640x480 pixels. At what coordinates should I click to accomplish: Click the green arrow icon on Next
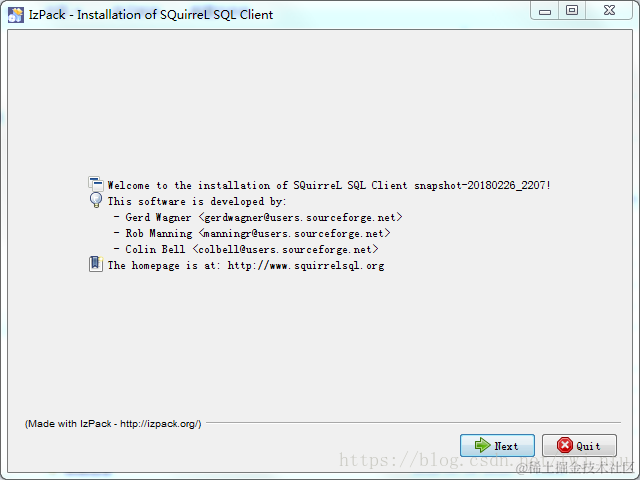click(482, 445)
